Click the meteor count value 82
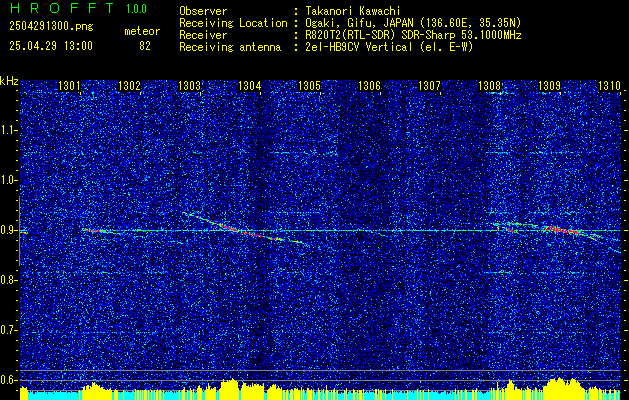This screenshot has height=400, width=629. [145, 46]
